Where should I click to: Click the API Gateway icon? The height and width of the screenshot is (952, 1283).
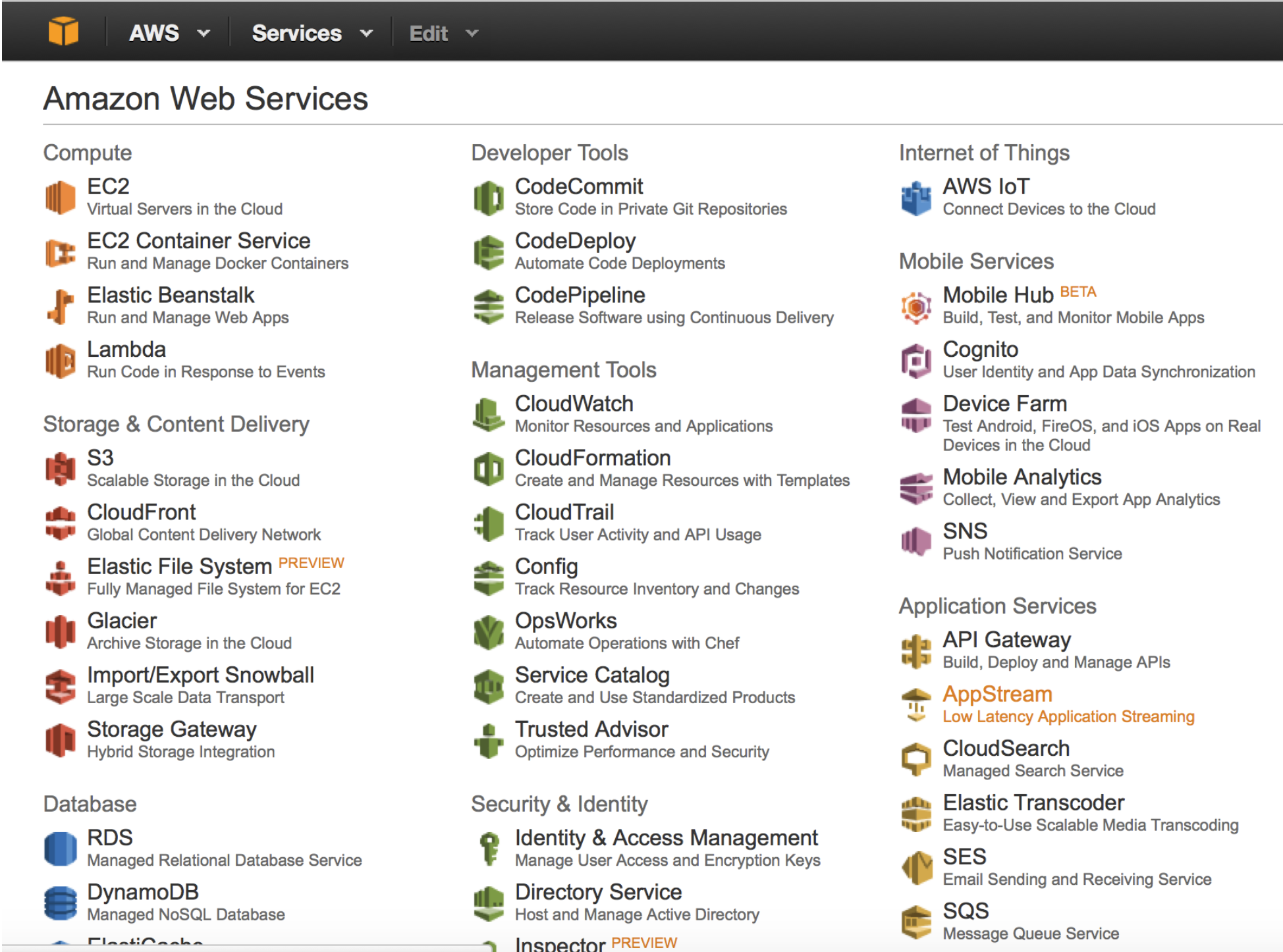click(x=916, y=651)
